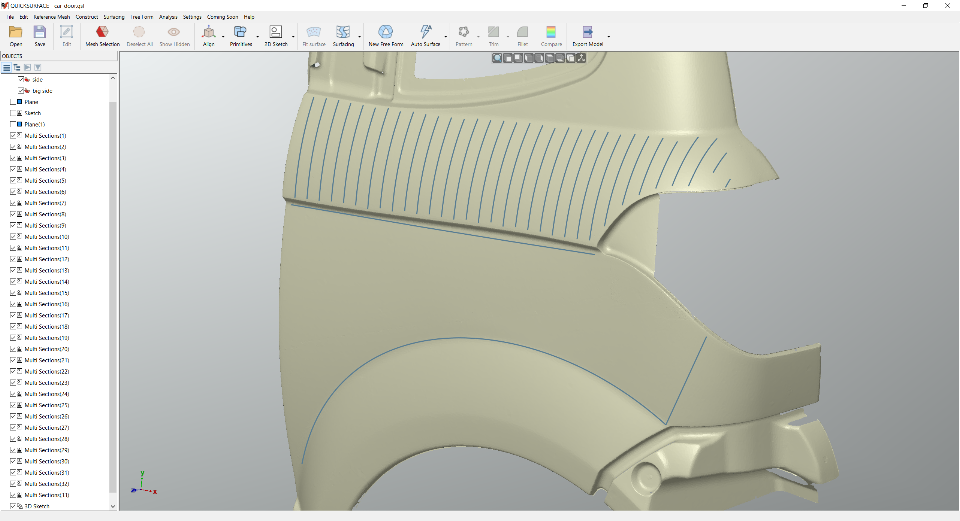
Task: Click the icon left of the funnel in Objects panel
Action: point(27,67)
